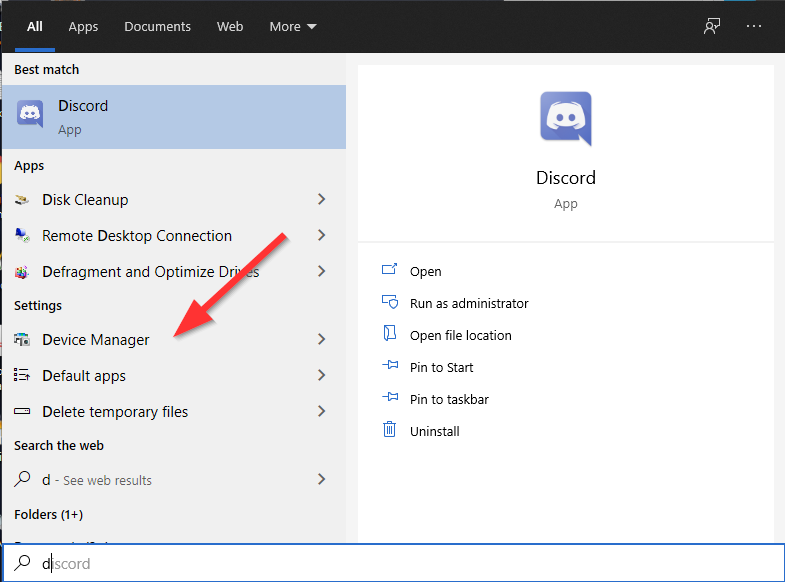Switch to the All tab
Viewport: 785px width, 582px height.
tap(35, 27)
